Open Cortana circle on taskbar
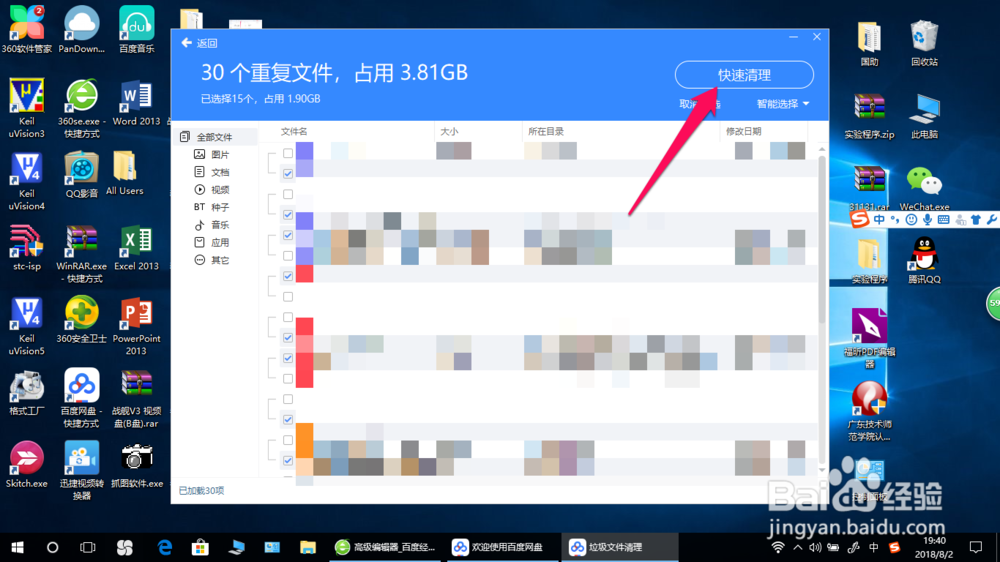This screenshot has height=562, width=1000. click(53, 547)
